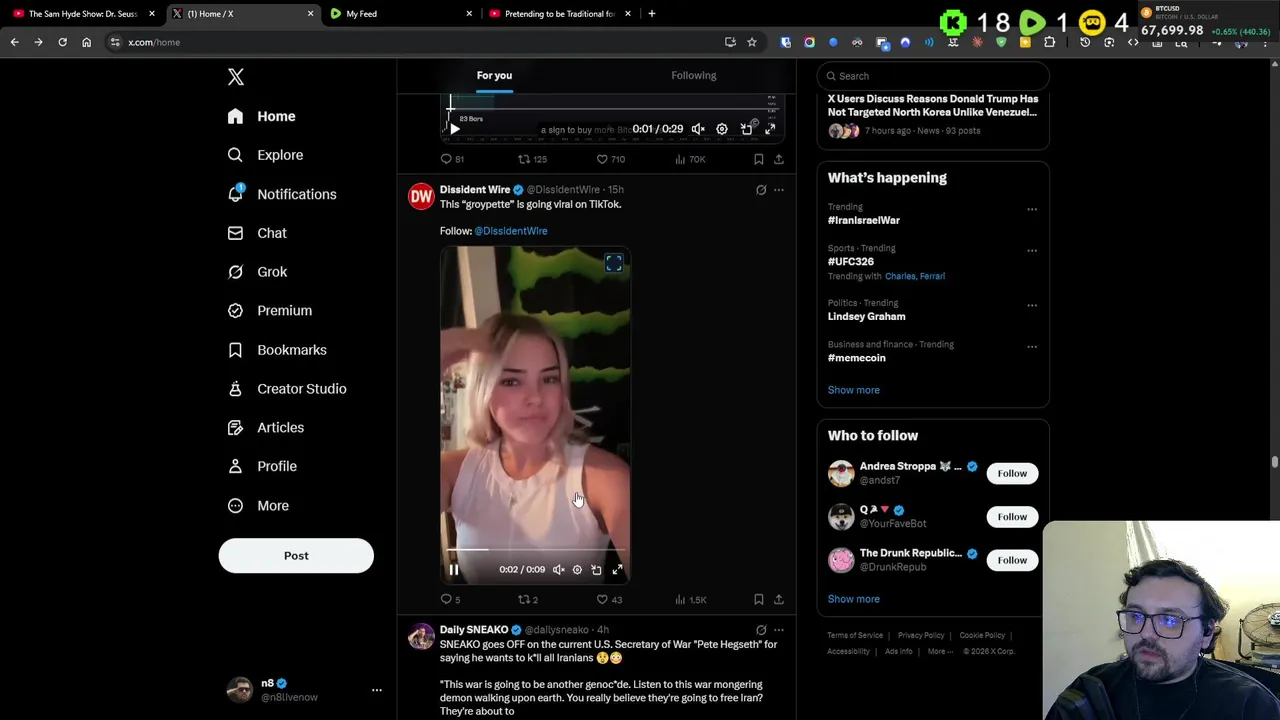1280x720 pixels.
Task: Bookmark this page with the star icon
Action: [752, 42]
